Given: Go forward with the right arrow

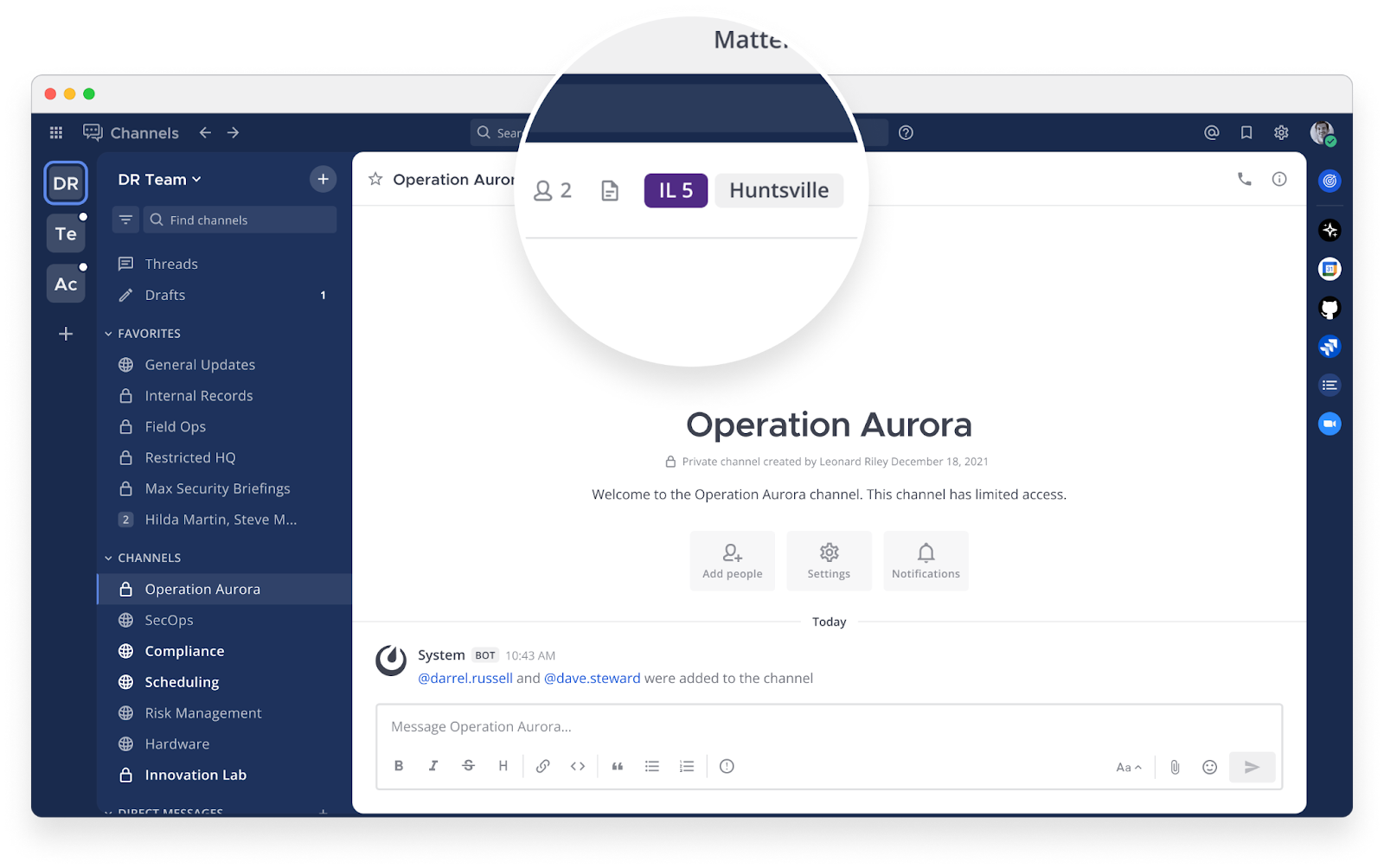Looking at the screenshot, I should tap(233, 132).
